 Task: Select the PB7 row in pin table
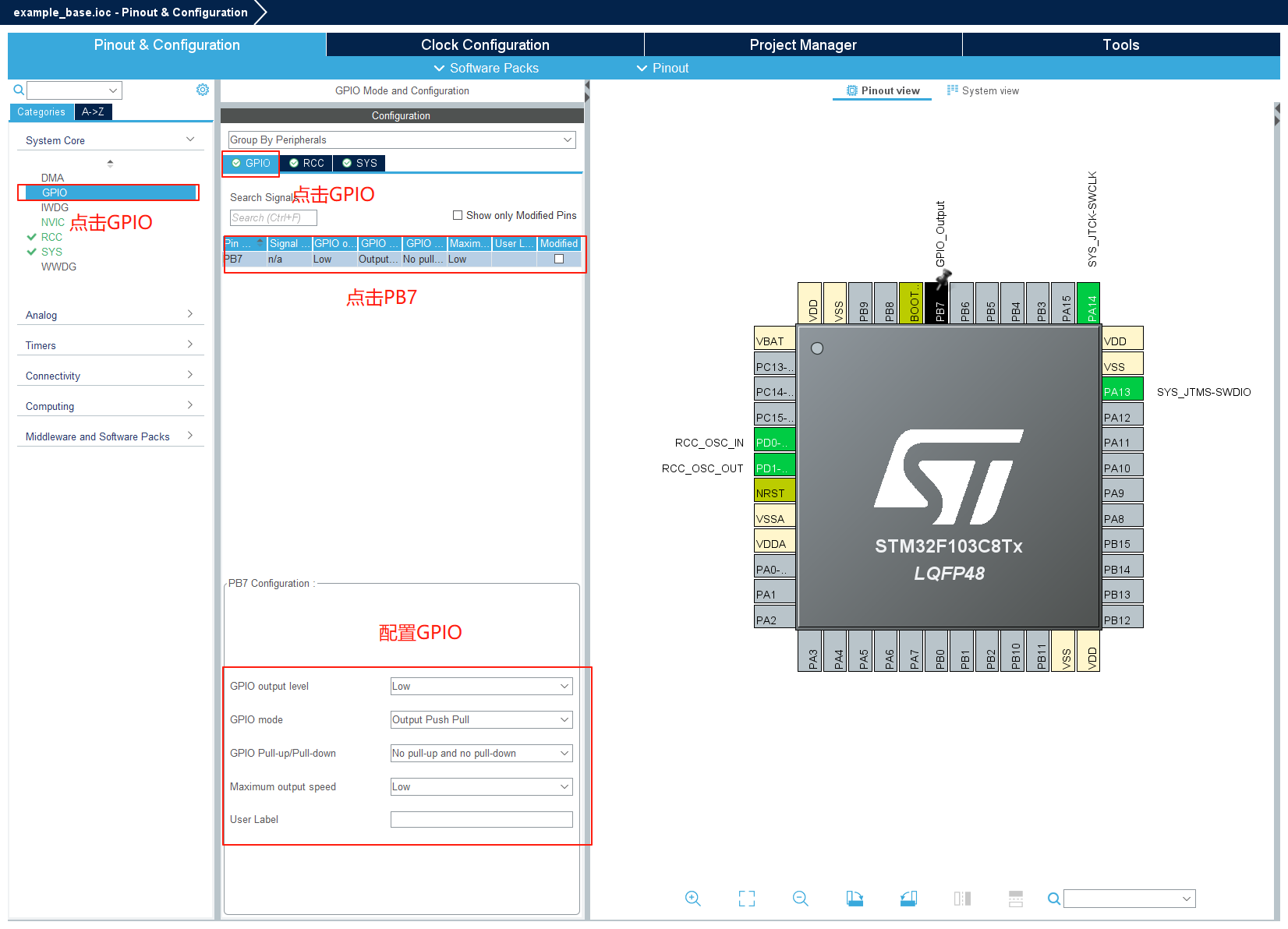pos(402,259)
